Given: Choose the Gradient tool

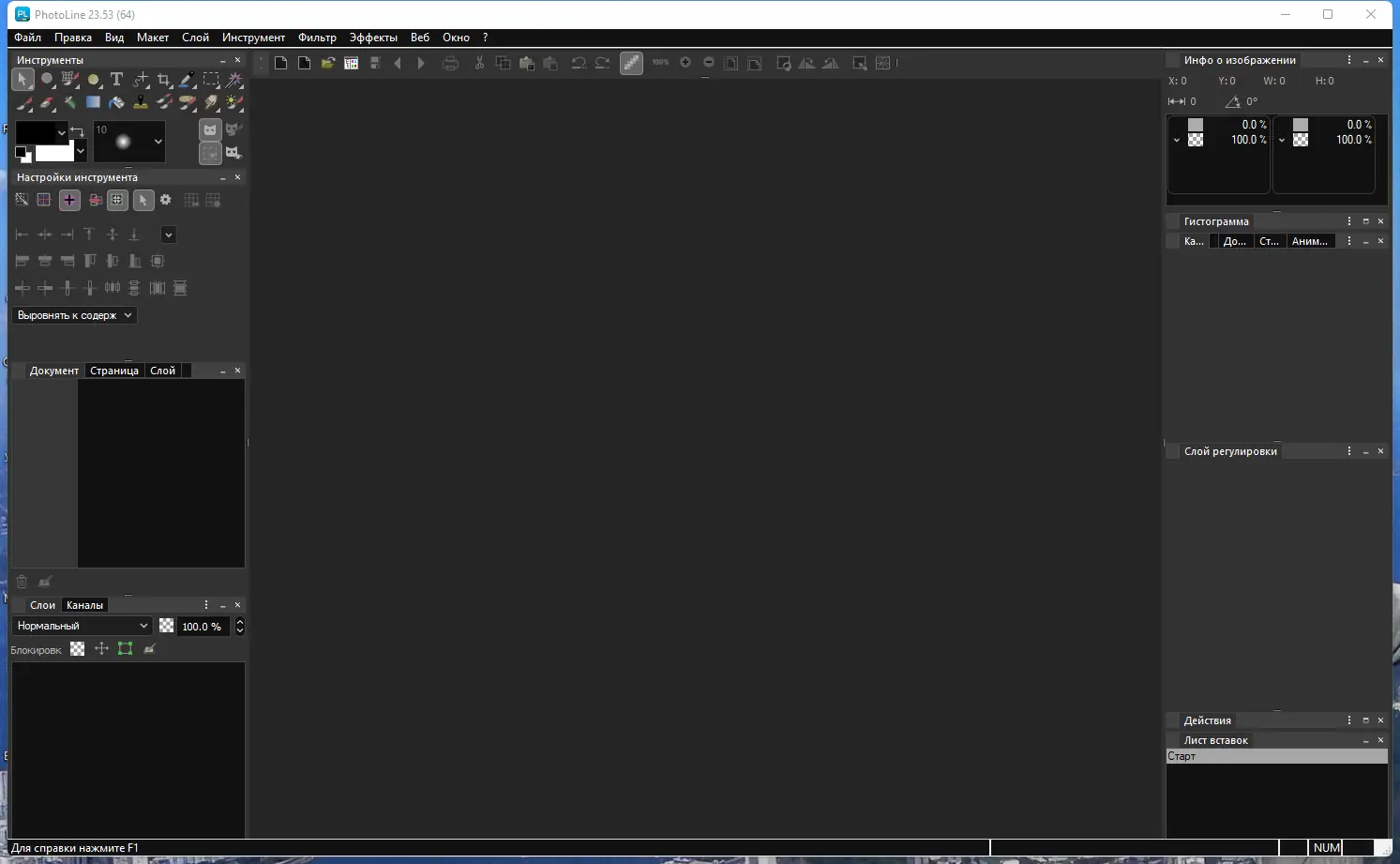Looking at the screenshot, I should click(x=93, y=102).
